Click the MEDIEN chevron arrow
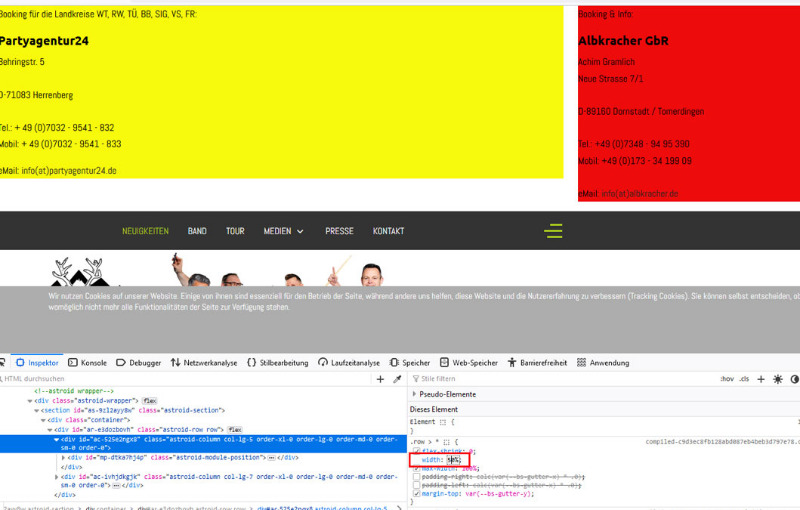 [x=300, y=232]
